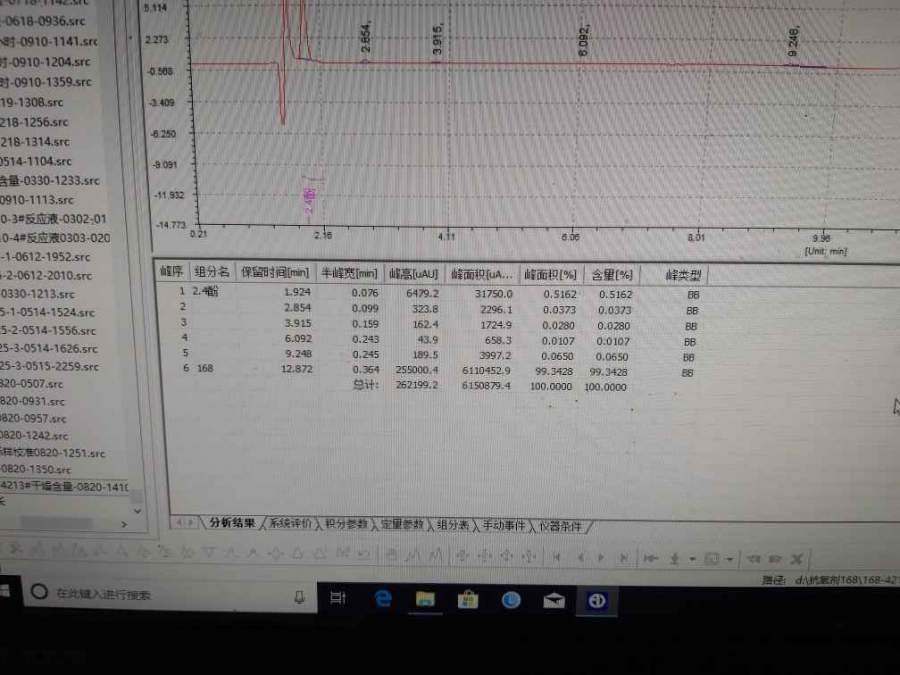The height and width of the screenshot is (675, 900).
Task: Click the file list horizontal scrollbar thumb
Action: click(56, 523)
